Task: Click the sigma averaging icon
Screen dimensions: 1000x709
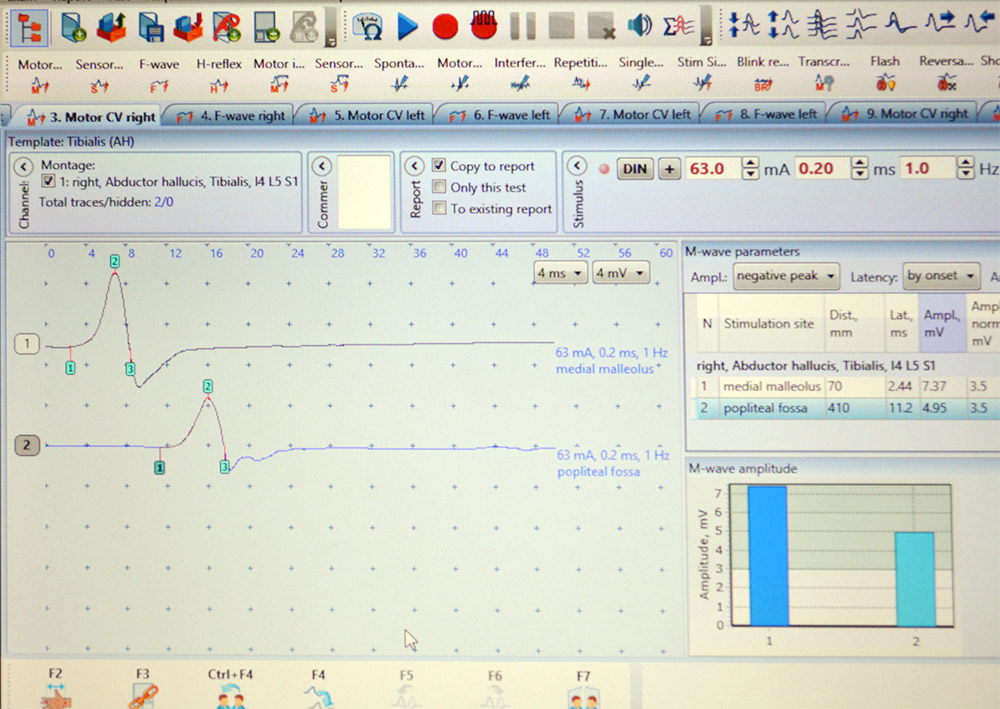Action: 679,26
